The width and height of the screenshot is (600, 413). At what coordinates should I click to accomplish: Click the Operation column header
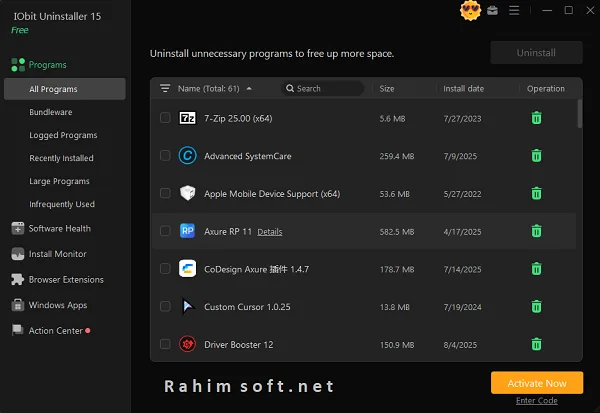click(546, 88)
